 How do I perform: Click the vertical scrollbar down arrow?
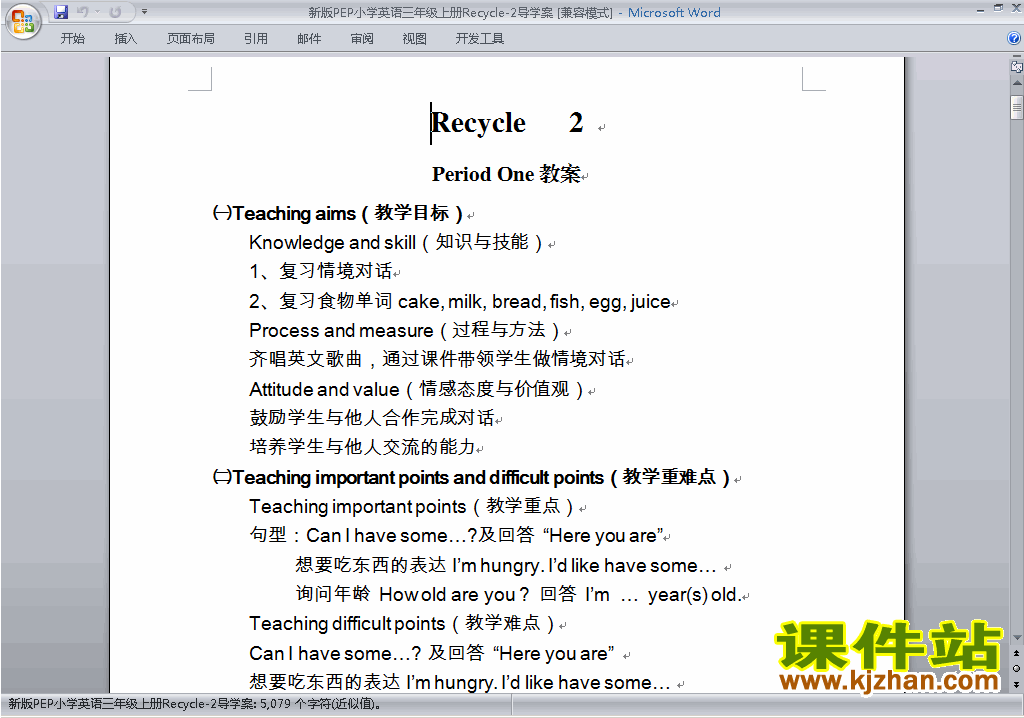(1016, 638)
